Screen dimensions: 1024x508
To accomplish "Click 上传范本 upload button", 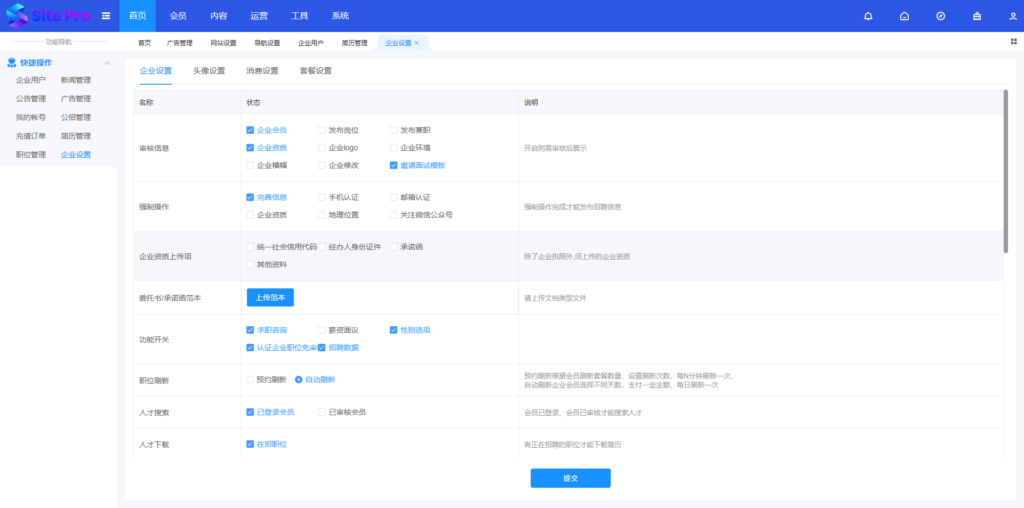I will pos(270,297).
